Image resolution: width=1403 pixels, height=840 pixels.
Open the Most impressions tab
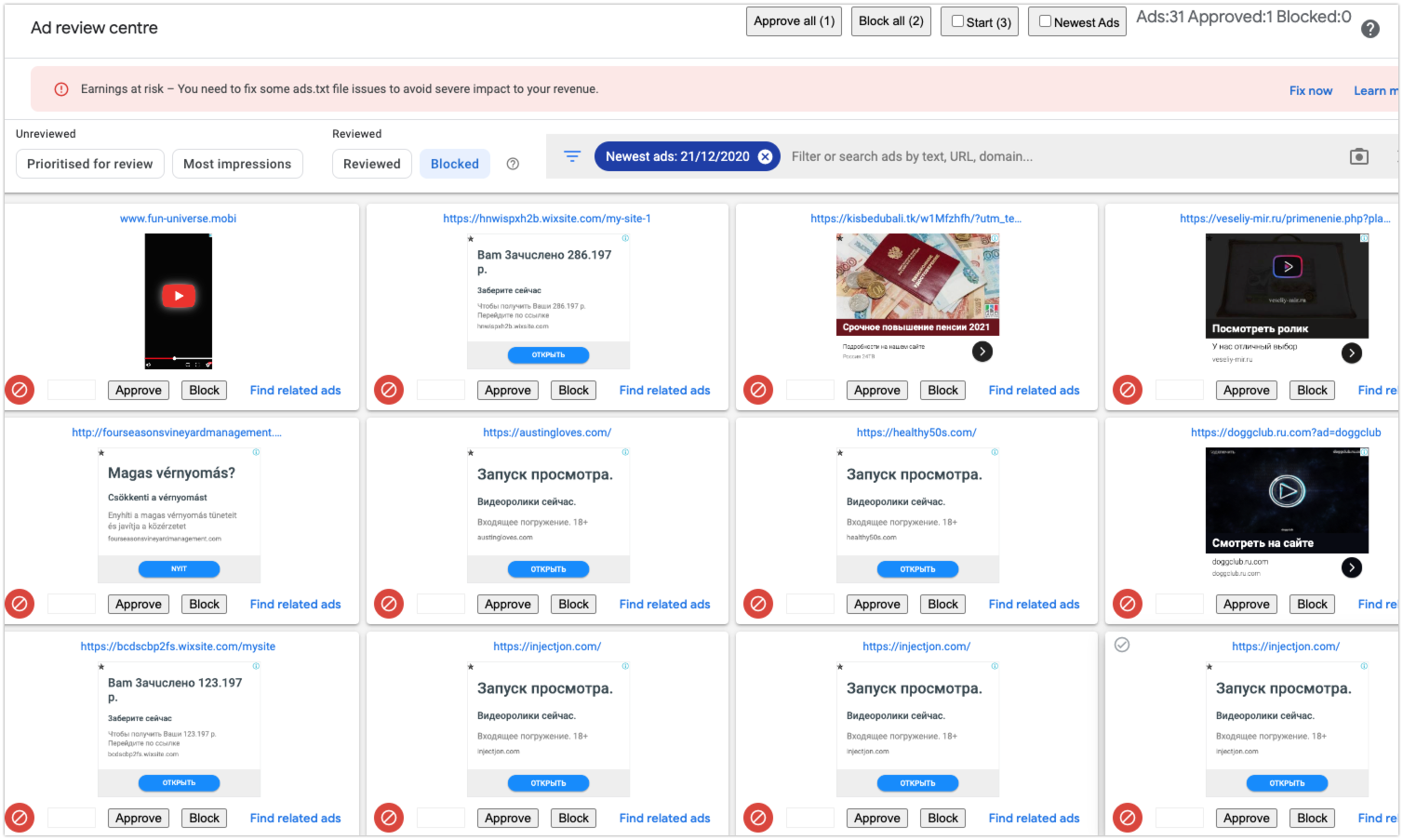(237, 164)
